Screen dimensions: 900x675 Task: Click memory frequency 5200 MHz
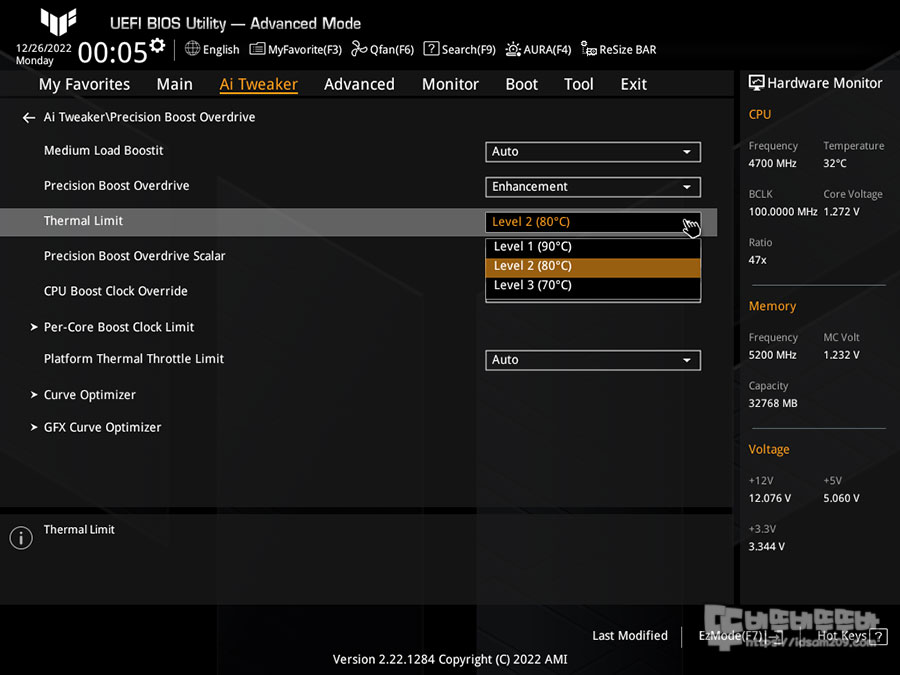(x=772, y=355)
